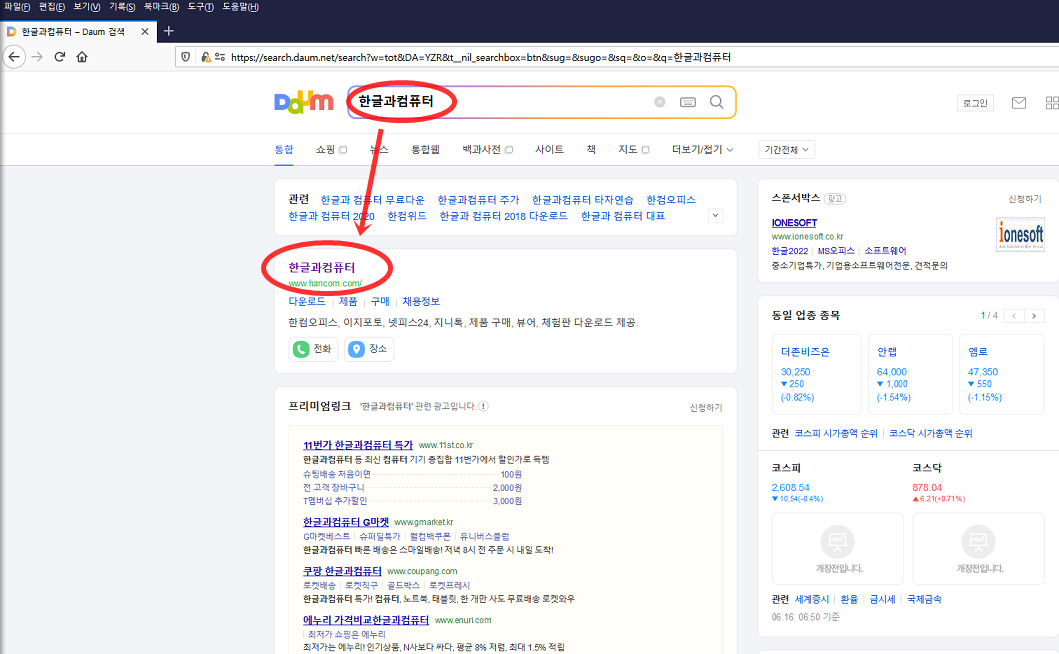Click the shield tracking protection icon
This screenshot has height=654, width=1059.
186,57
